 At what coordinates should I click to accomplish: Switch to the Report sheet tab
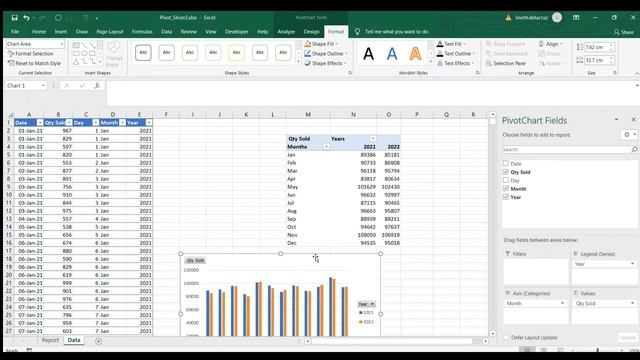click(x=50, y=340)
